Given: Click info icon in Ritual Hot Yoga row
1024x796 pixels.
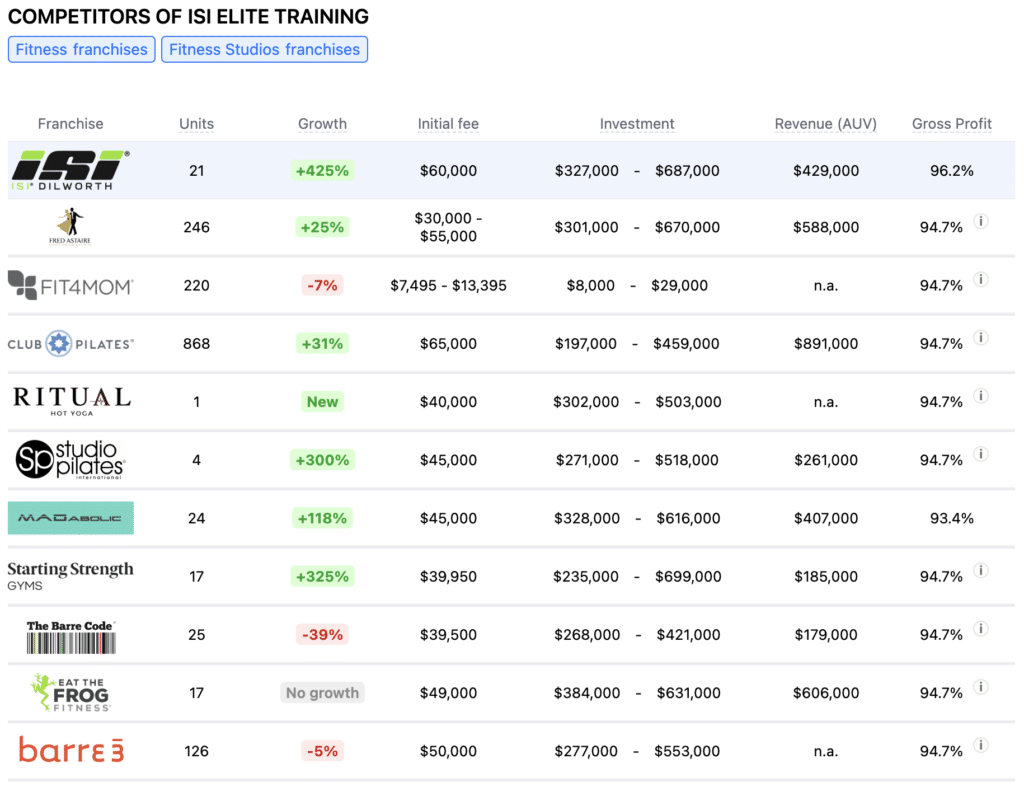Looking at the screenshot, I should click(x=980, y=396).
